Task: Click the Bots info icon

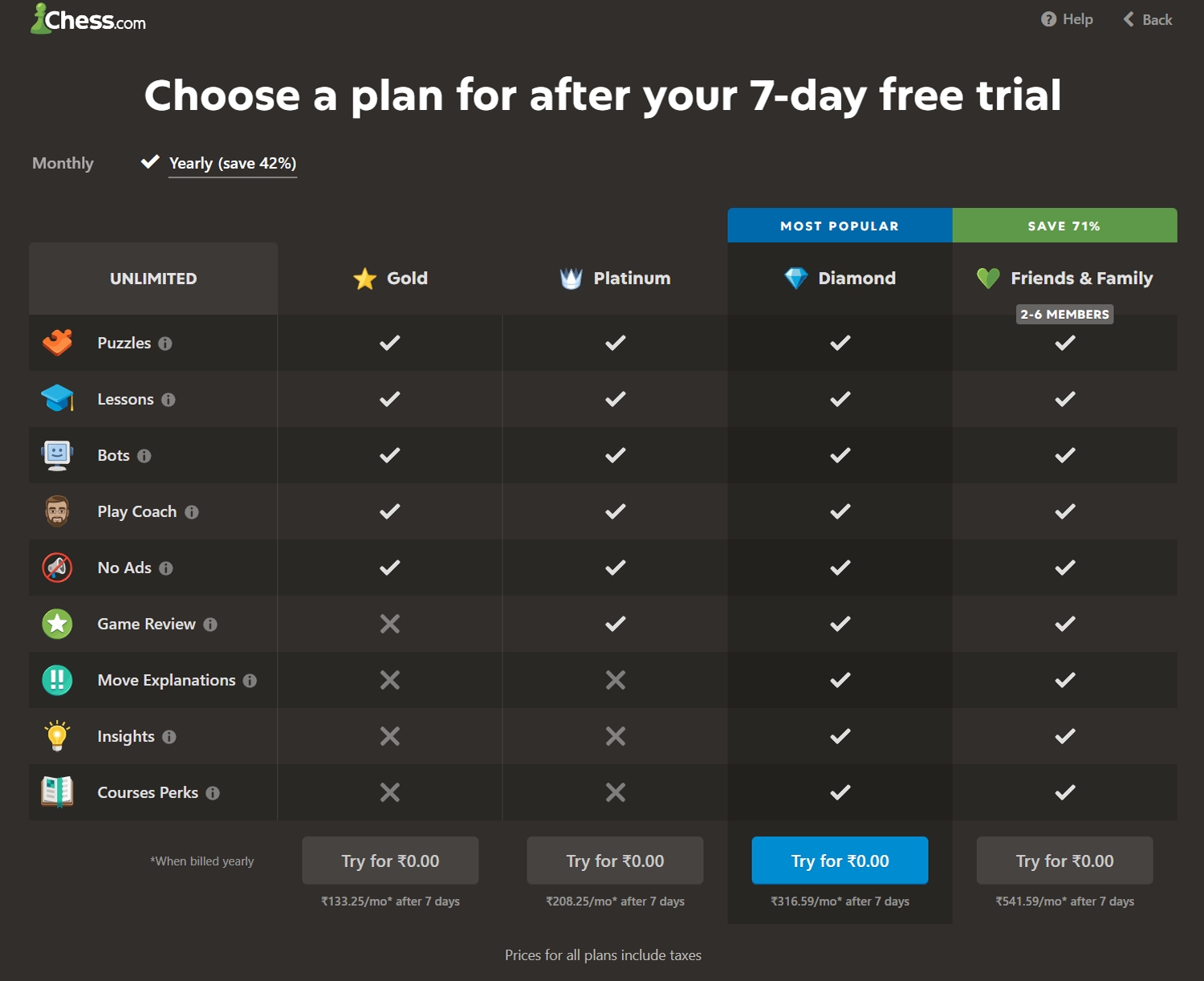Action: (144, 456)
